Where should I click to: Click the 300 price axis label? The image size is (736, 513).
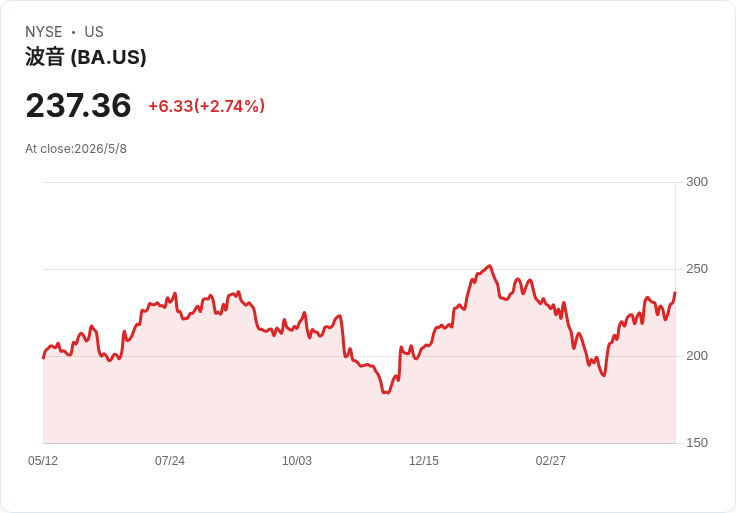tap(697, 182)
